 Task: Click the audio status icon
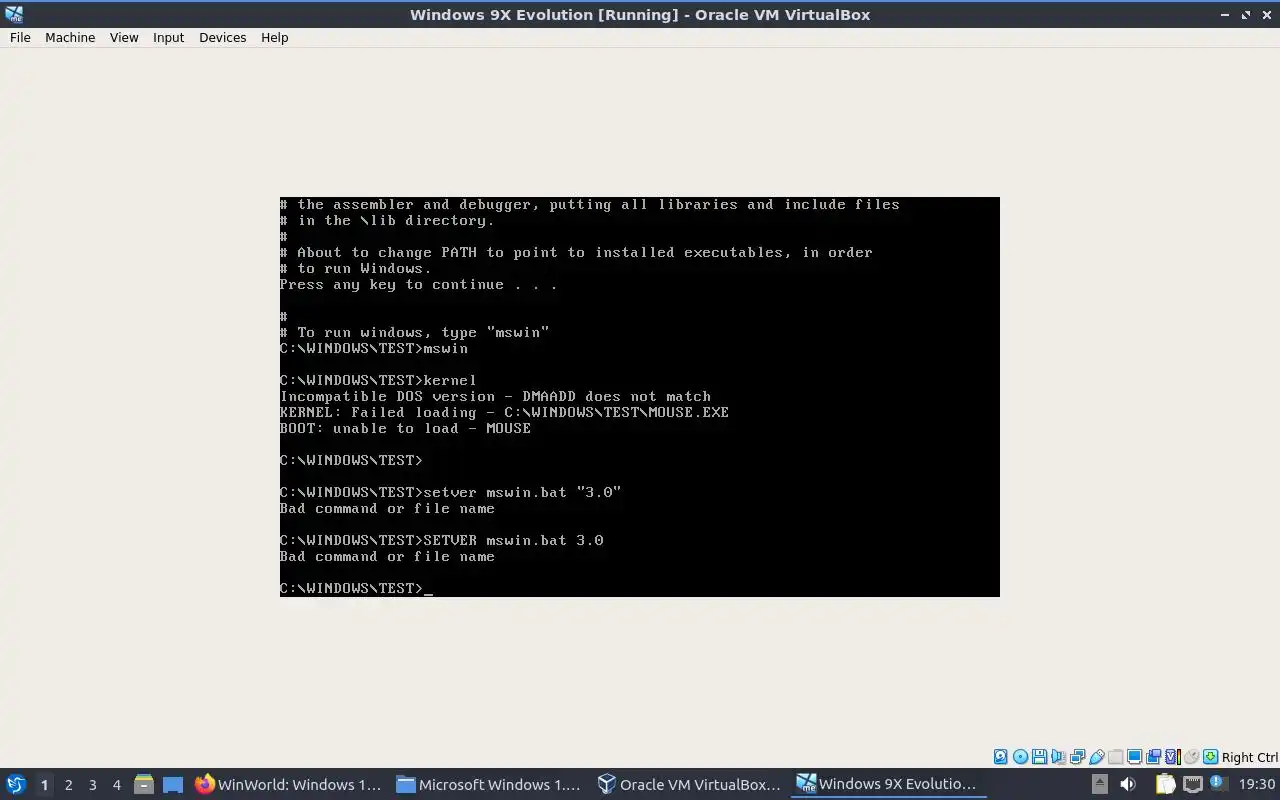point(1058,757)
